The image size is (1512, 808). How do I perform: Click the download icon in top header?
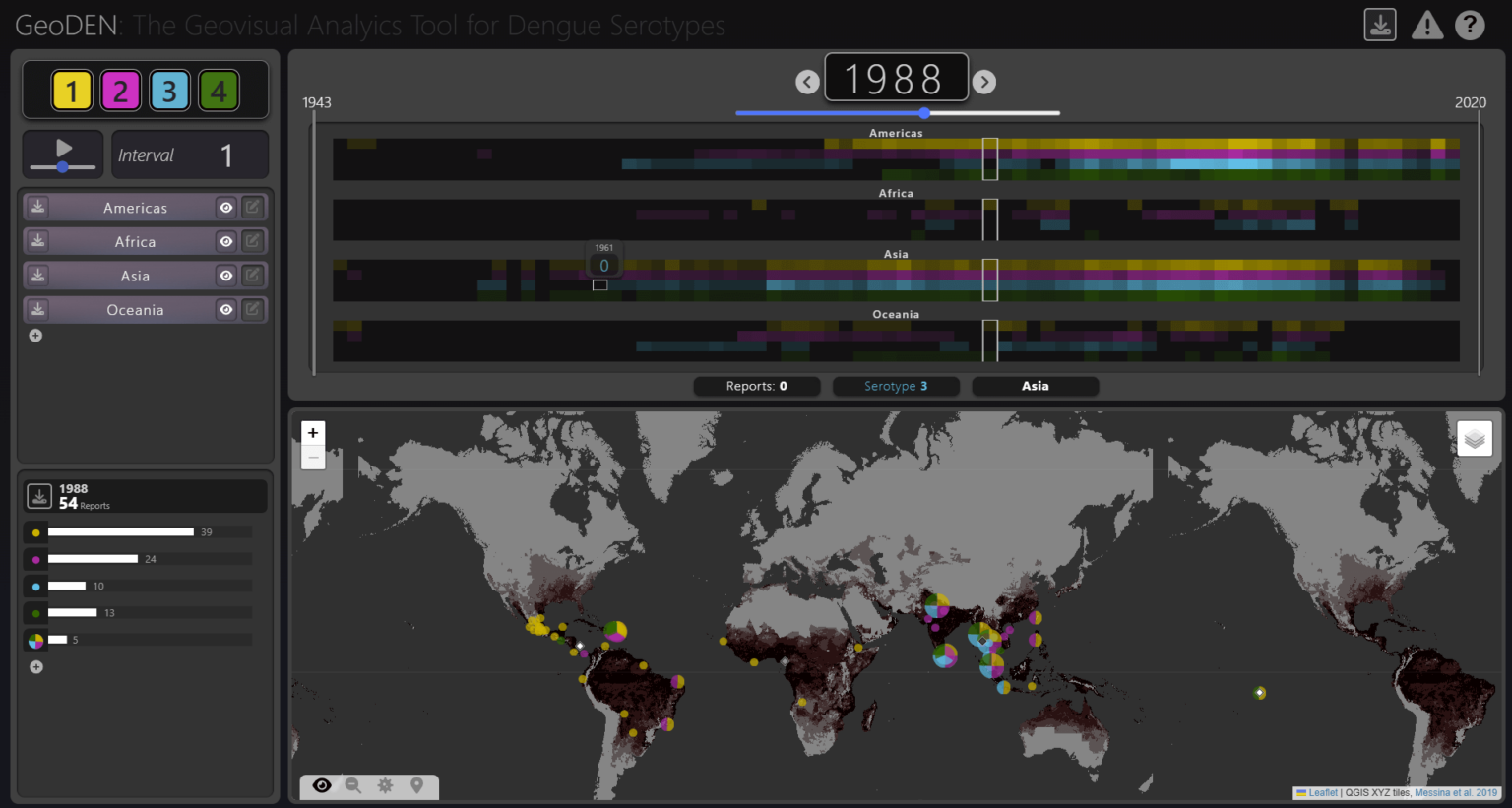(x=1380, y=25)
